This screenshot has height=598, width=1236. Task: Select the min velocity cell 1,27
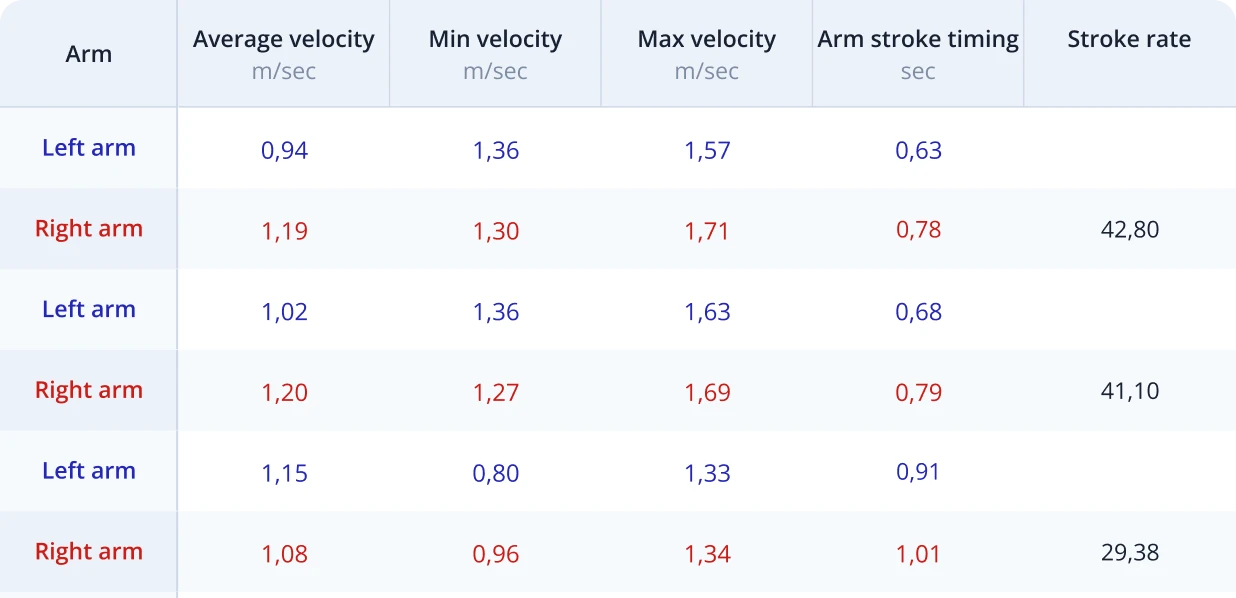[x=496, y=392]
